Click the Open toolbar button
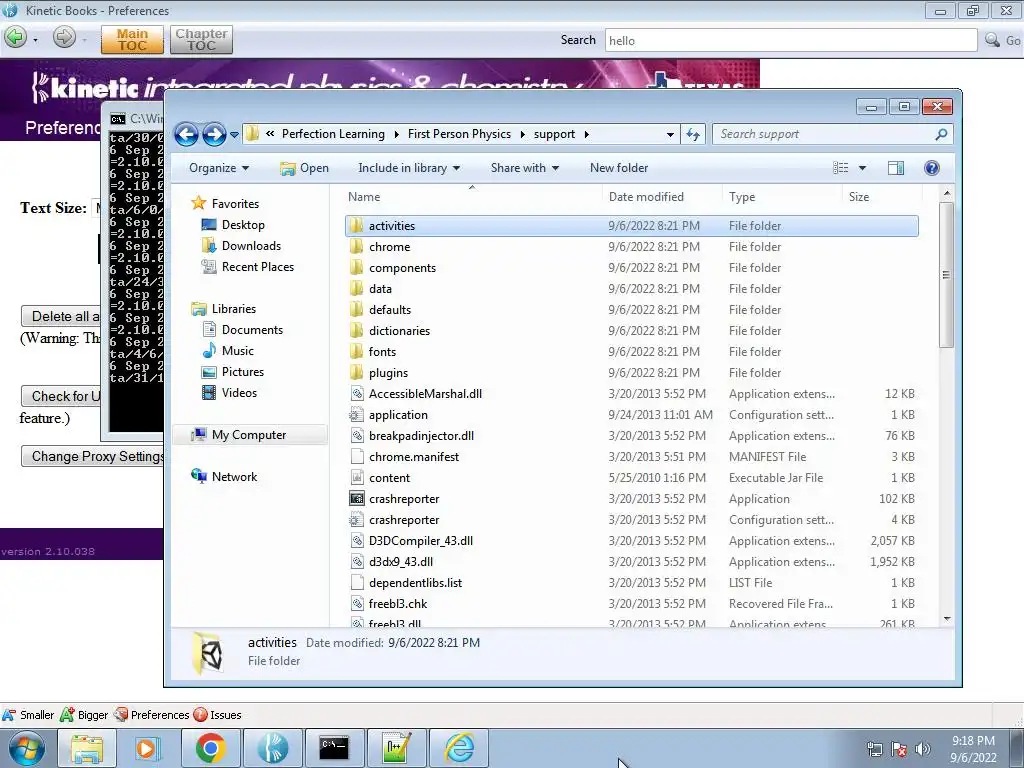 click(304, 168)
